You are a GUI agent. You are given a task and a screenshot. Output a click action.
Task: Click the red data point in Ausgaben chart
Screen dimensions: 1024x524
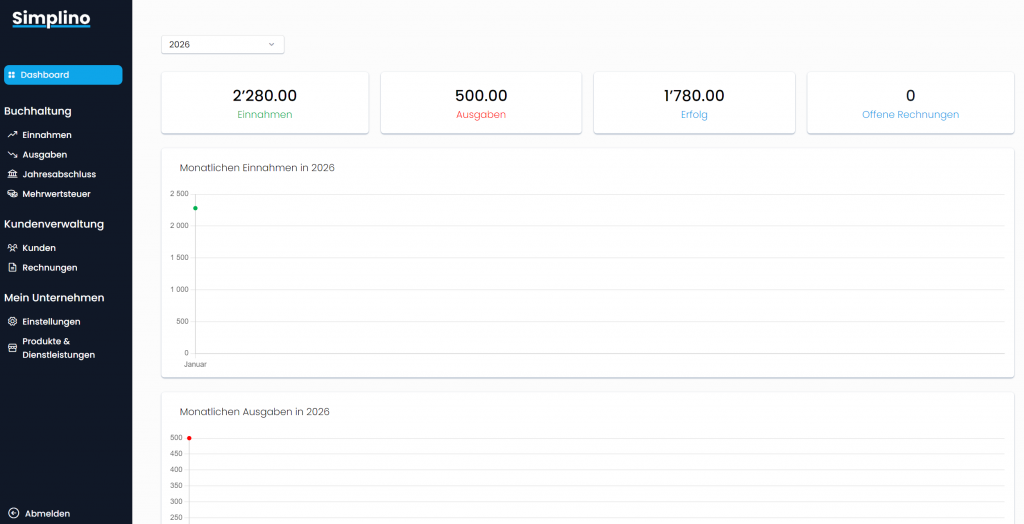pyautogui.click(x=189, y=438)
